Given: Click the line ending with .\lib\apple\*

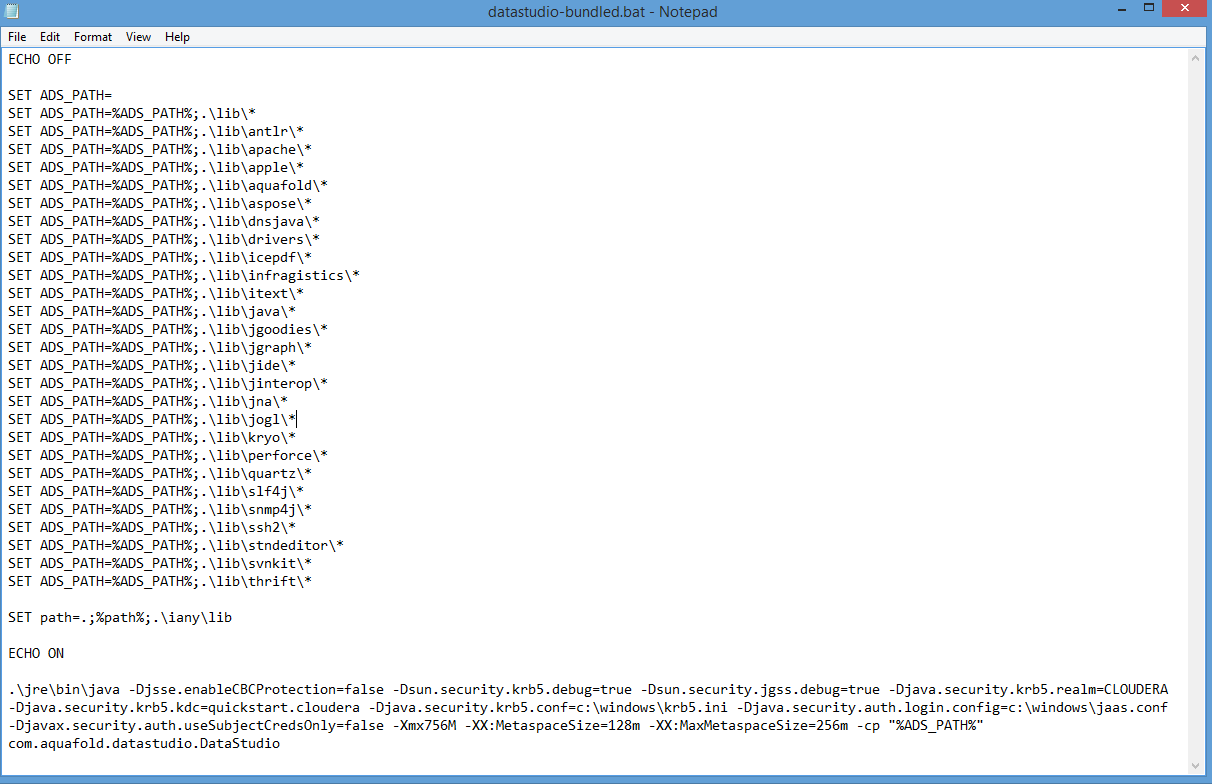Looking at the screenshot, I should (x=156, y=167).
